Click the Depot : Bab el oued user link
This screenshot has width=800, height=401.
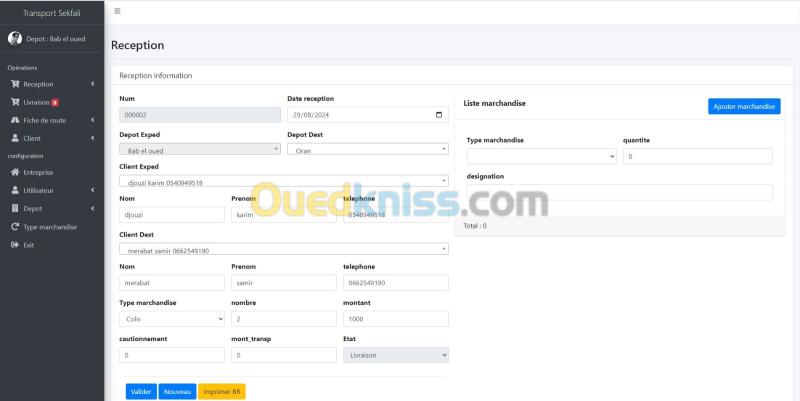tap(56, 39)
